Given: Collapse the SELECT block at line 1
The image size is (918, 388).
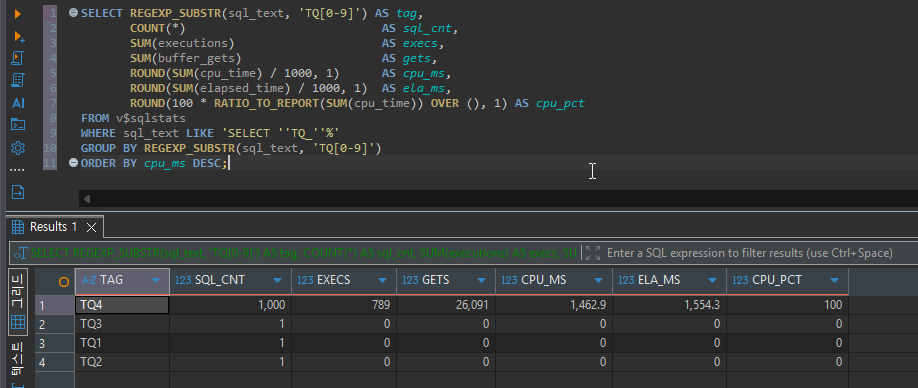Looking at the screenshot, I should pos(73,12).
